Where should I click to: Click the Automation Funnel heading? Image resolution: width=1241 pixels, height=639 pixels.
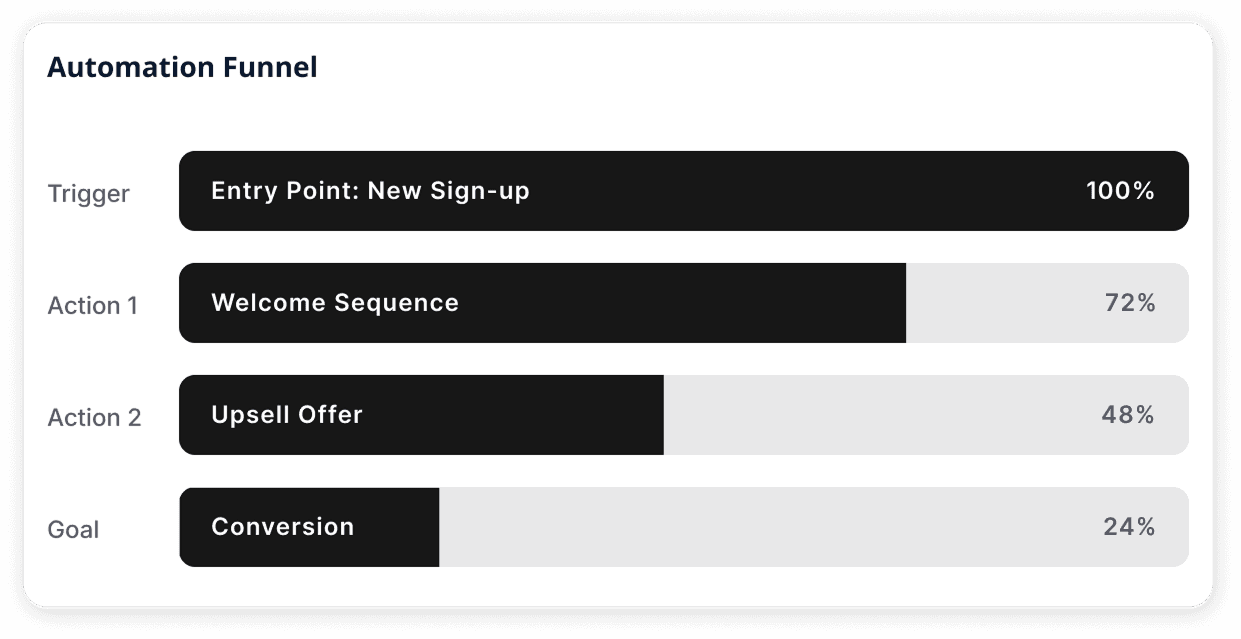click(x=182, y=67)
